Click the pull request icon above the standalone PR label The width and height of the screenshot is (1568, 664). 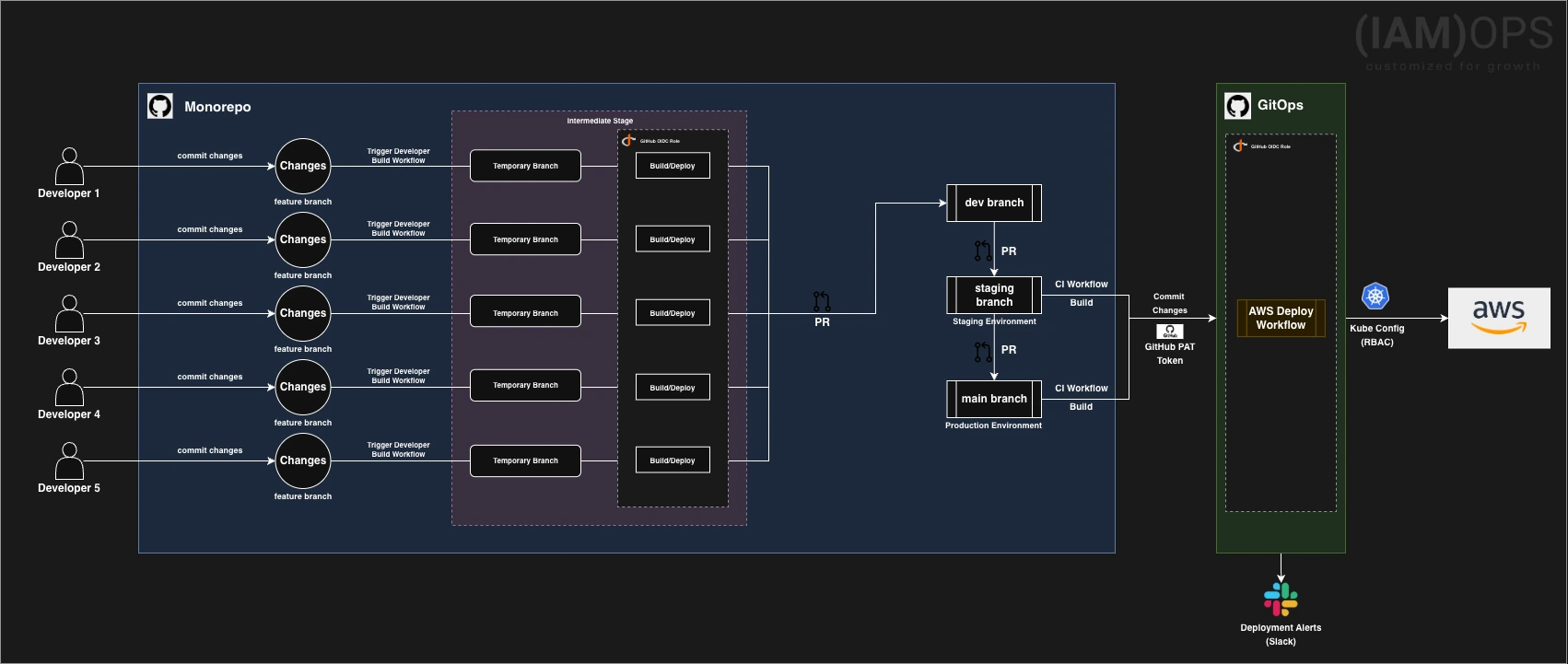822,301
